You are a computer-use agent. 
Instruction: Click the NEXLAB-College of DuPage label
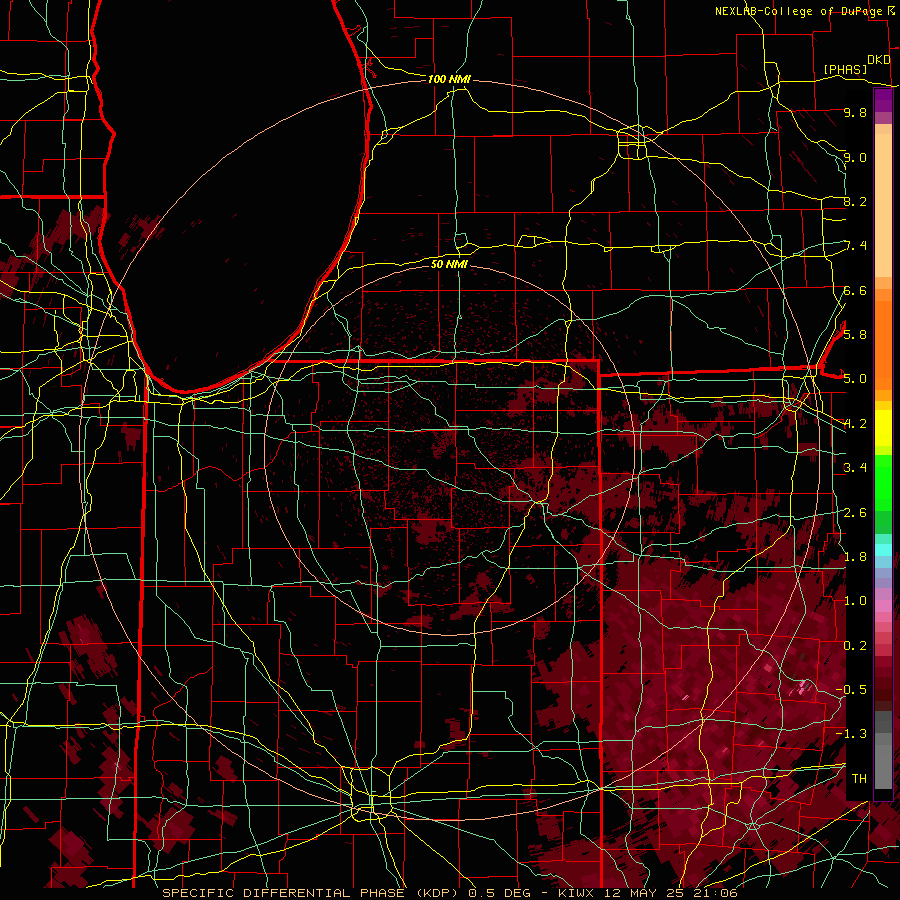798,11
